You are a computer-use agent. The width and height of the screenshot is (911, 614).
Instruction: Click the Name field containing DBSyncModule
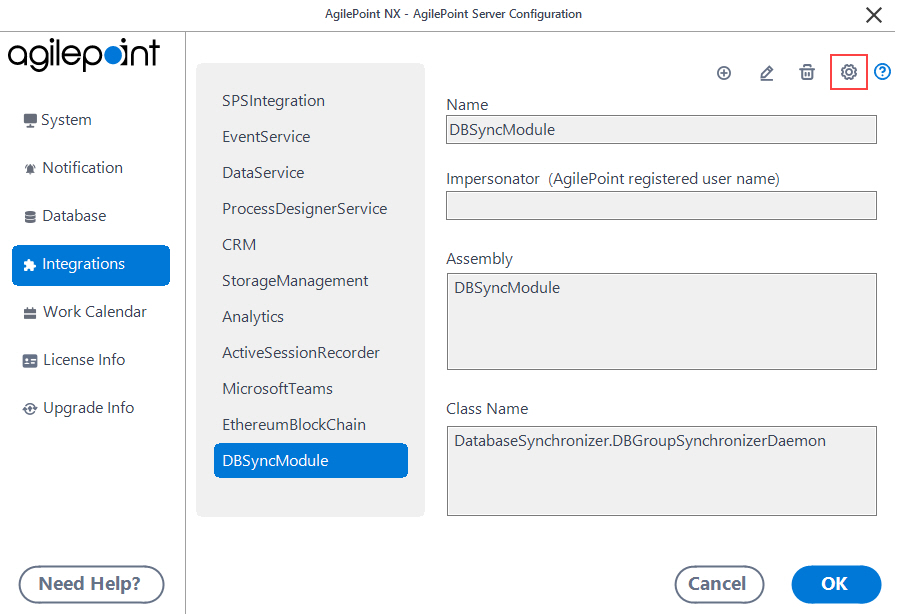(661, 130)
